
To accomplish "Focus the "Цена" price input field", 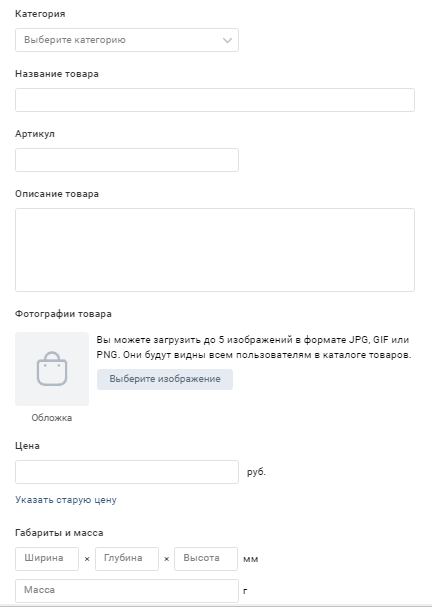I will (x=127, y=472).
